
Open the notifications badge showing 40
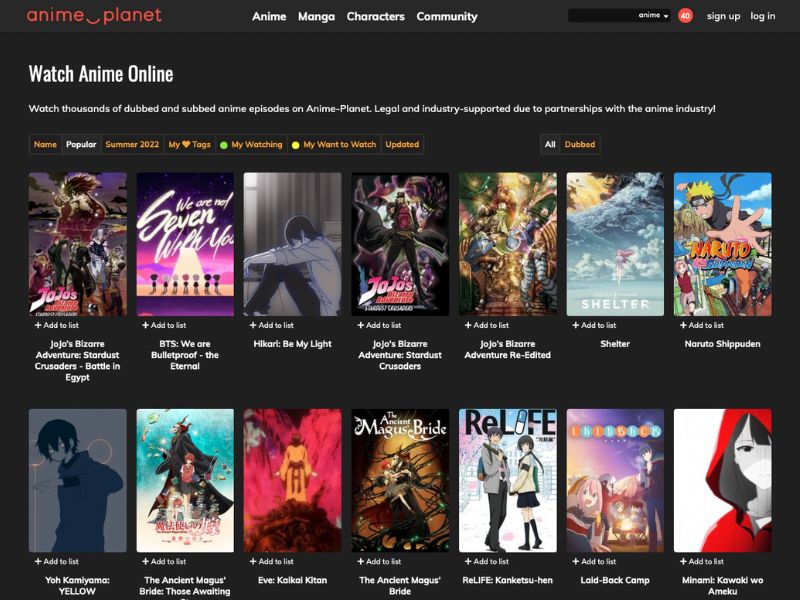pyautogui.click(x=685, y=16)
